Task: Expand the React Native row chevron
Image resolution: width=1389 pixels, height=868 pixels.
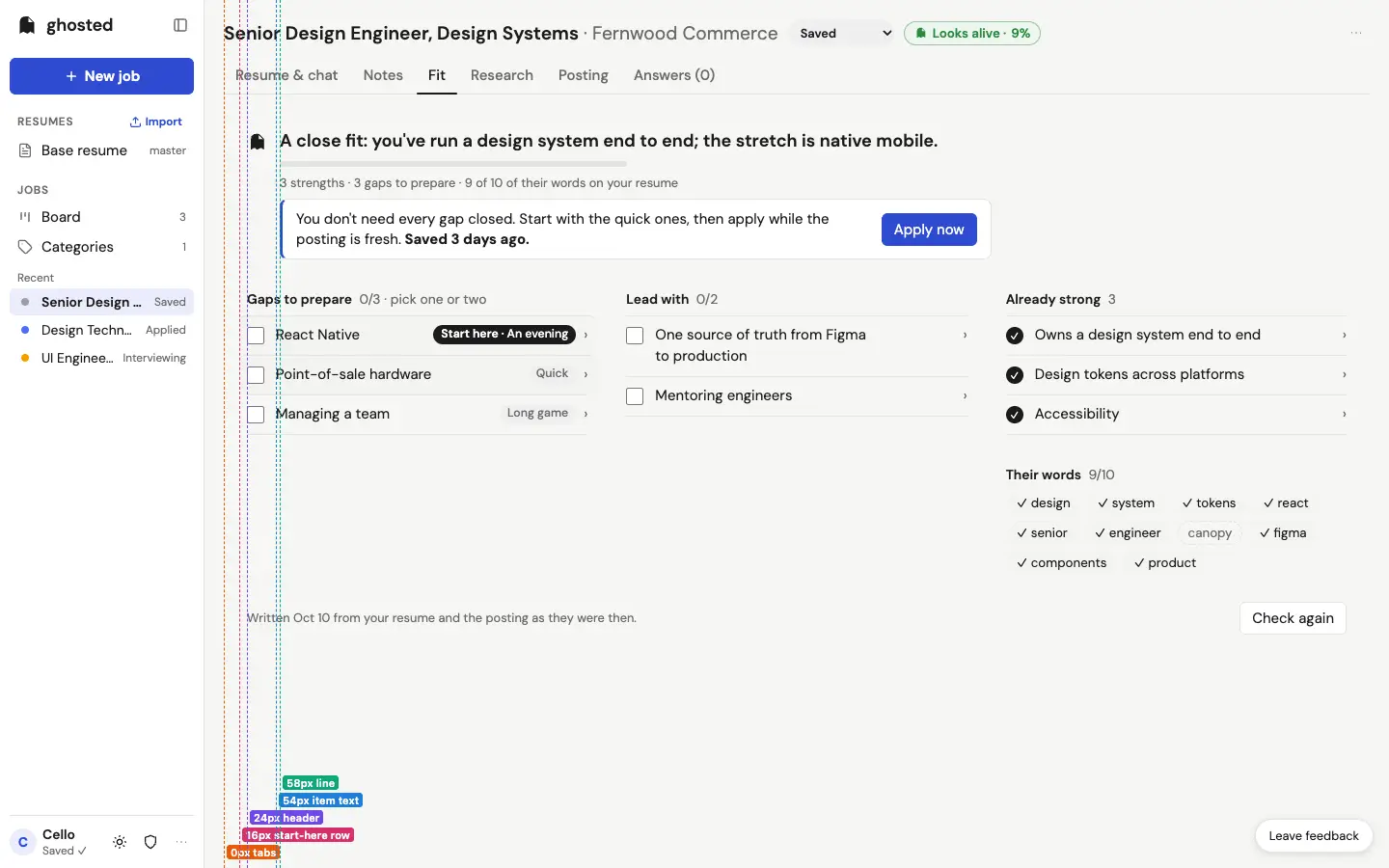Action: (586, 335)
